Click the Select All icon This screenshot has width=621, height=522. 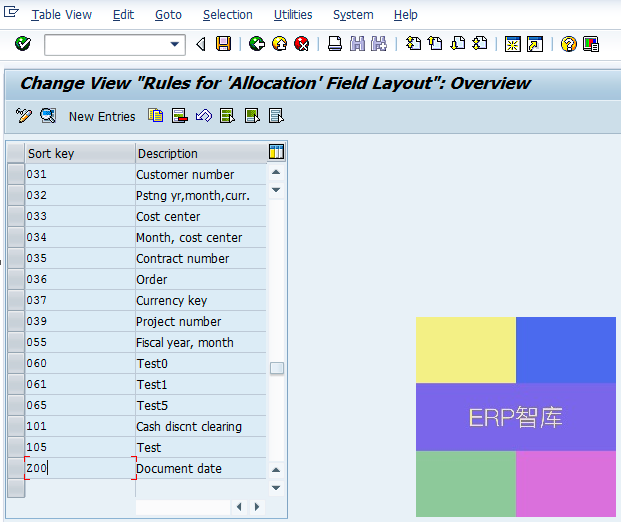[x=227, y=116]
